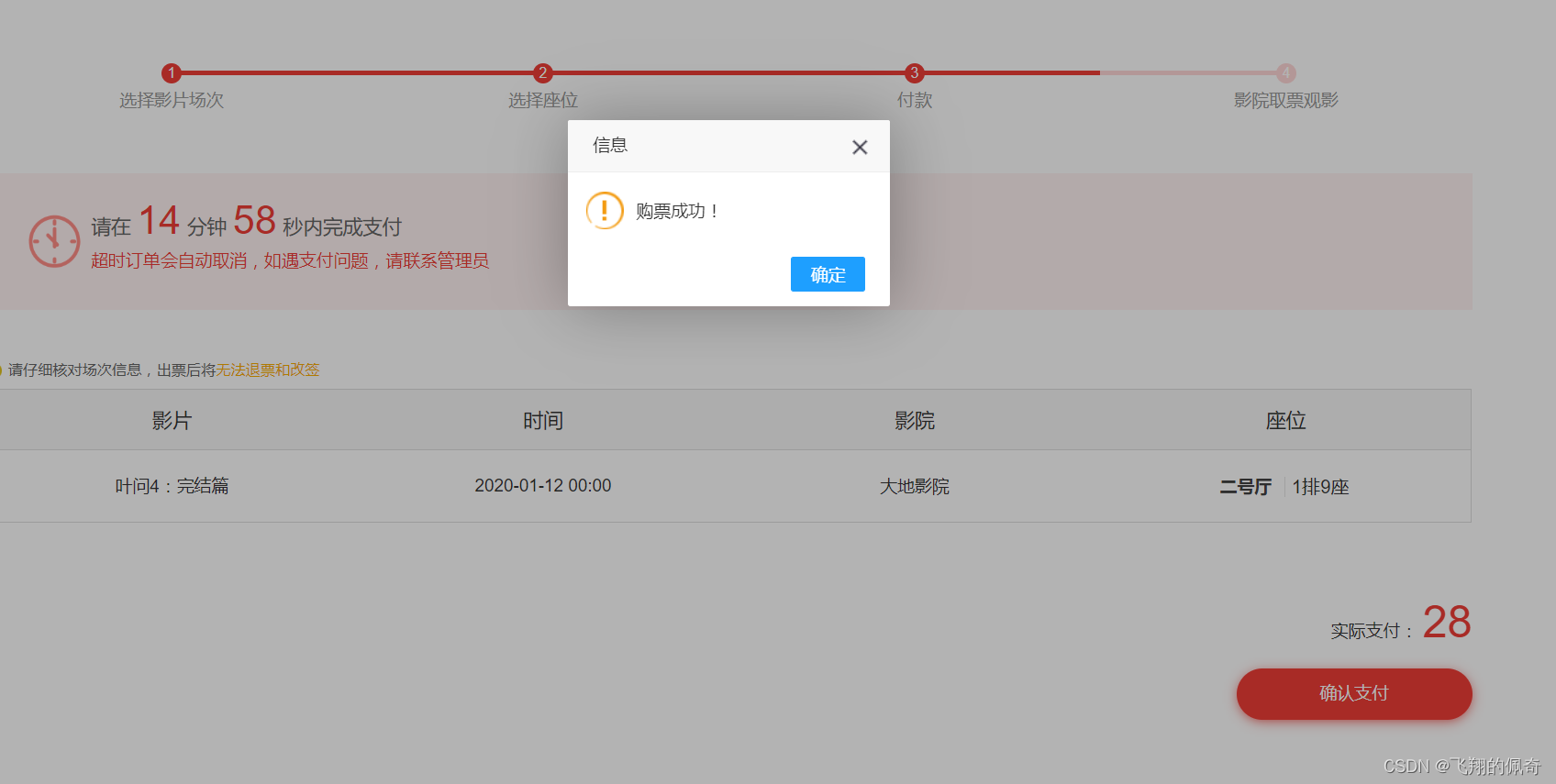Screen dimensions: 1556x784
Task: Click the 购票成功！ message text
Action: pos(677,211)
